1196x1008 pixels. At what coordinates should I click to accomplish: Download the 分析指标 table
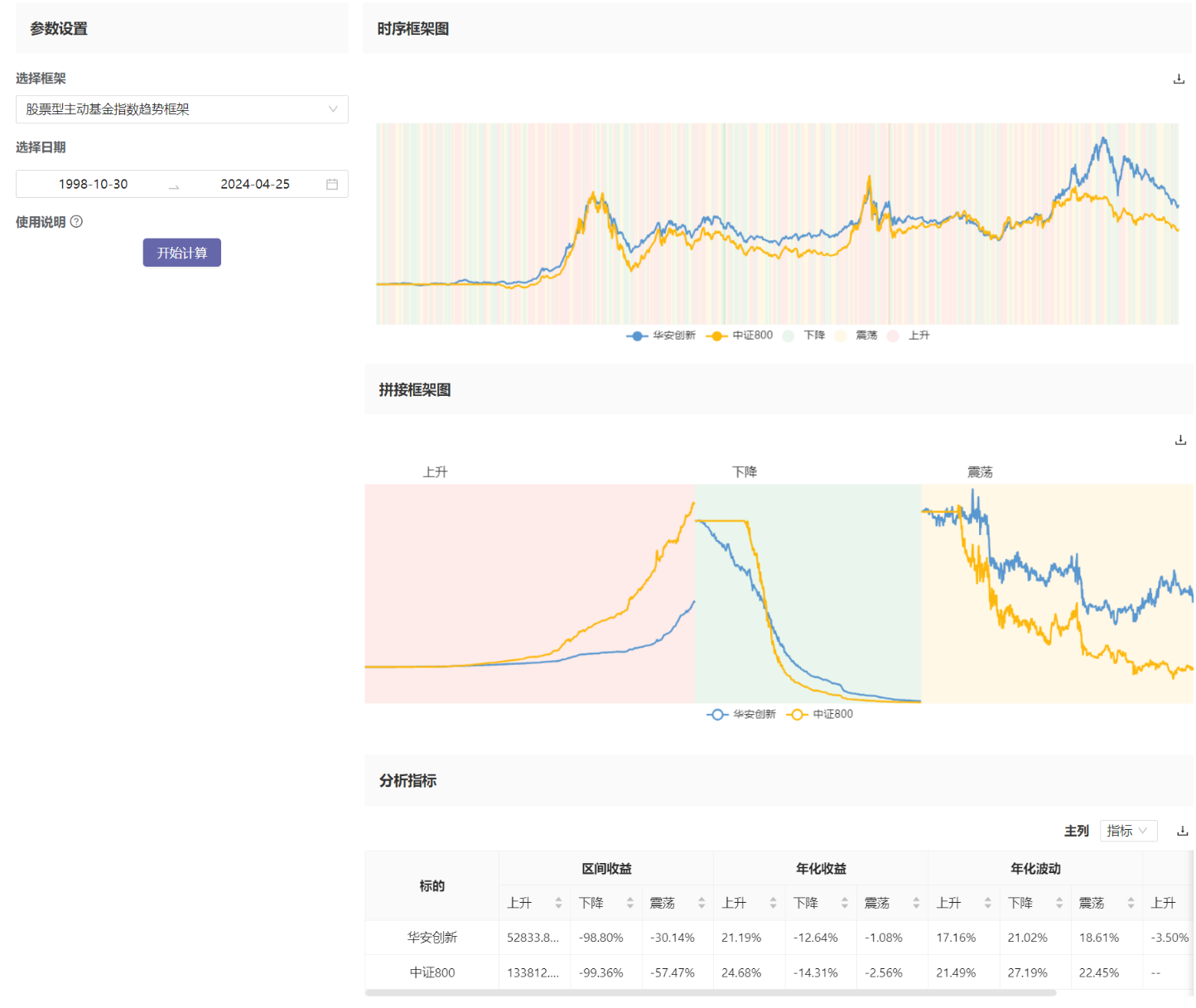(x=1182, y=831)
